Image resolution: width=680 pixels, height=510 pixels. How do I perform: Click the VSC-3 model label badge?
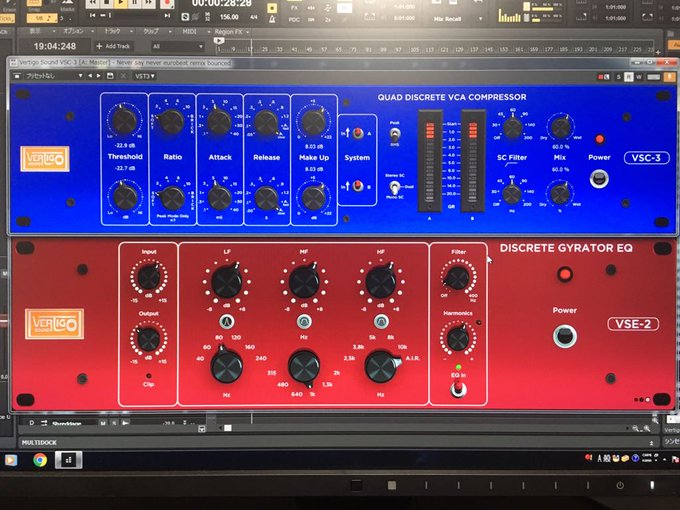[647, 158]
